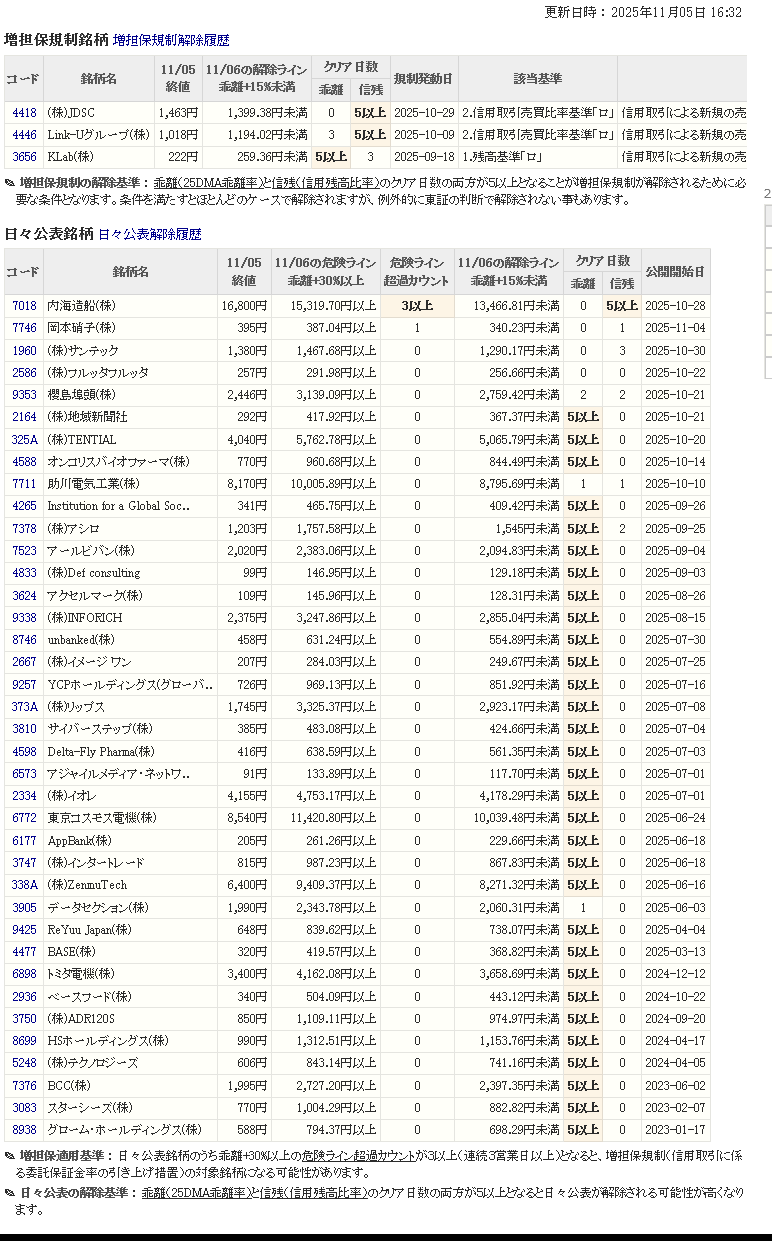Click pencil icon beside 増担保規制の解除基準
The width and height of the screenshot is (772, 1241).
pos(10,183)
